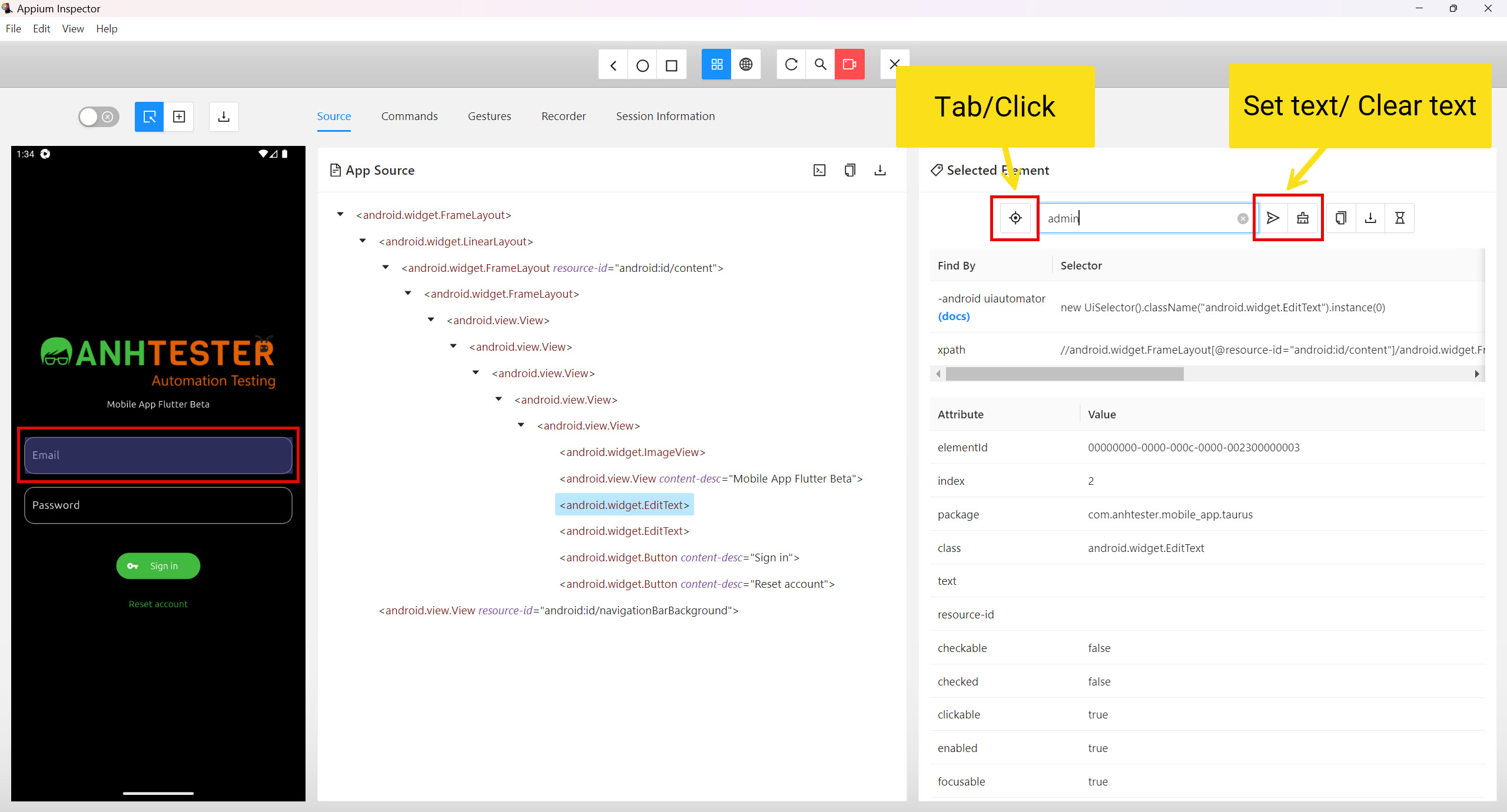Download selected element screenshot

(1370, 218)
